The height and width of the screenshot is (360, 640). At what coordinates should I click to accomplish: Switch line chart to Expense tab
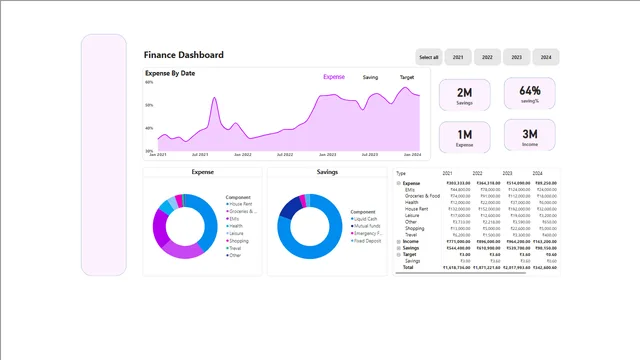(334, 77)
